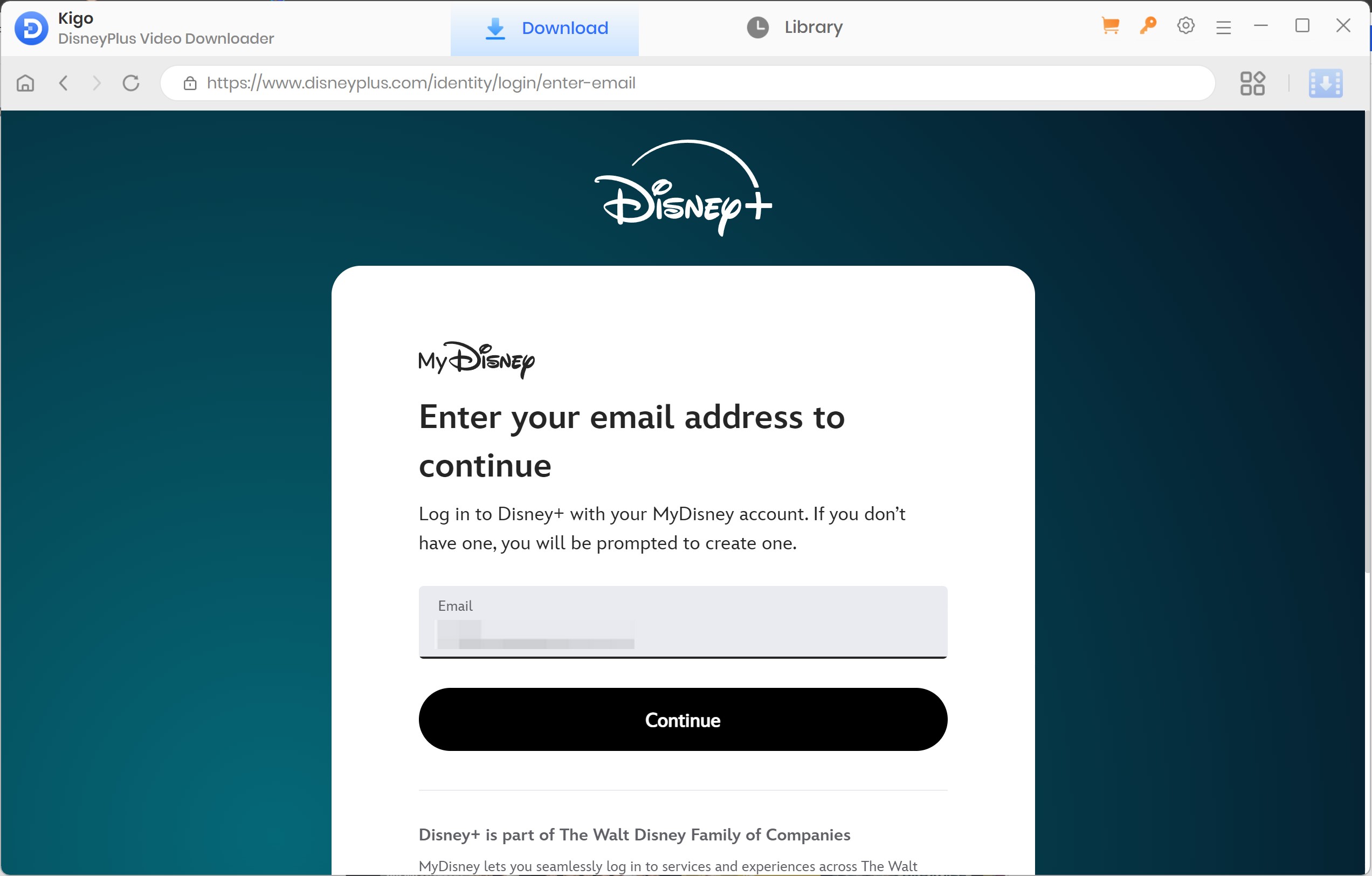Click the browser forward navigation arrow
Viewport: 1372px width, 876px height.
pyautogui.click(x=97, y=83)
